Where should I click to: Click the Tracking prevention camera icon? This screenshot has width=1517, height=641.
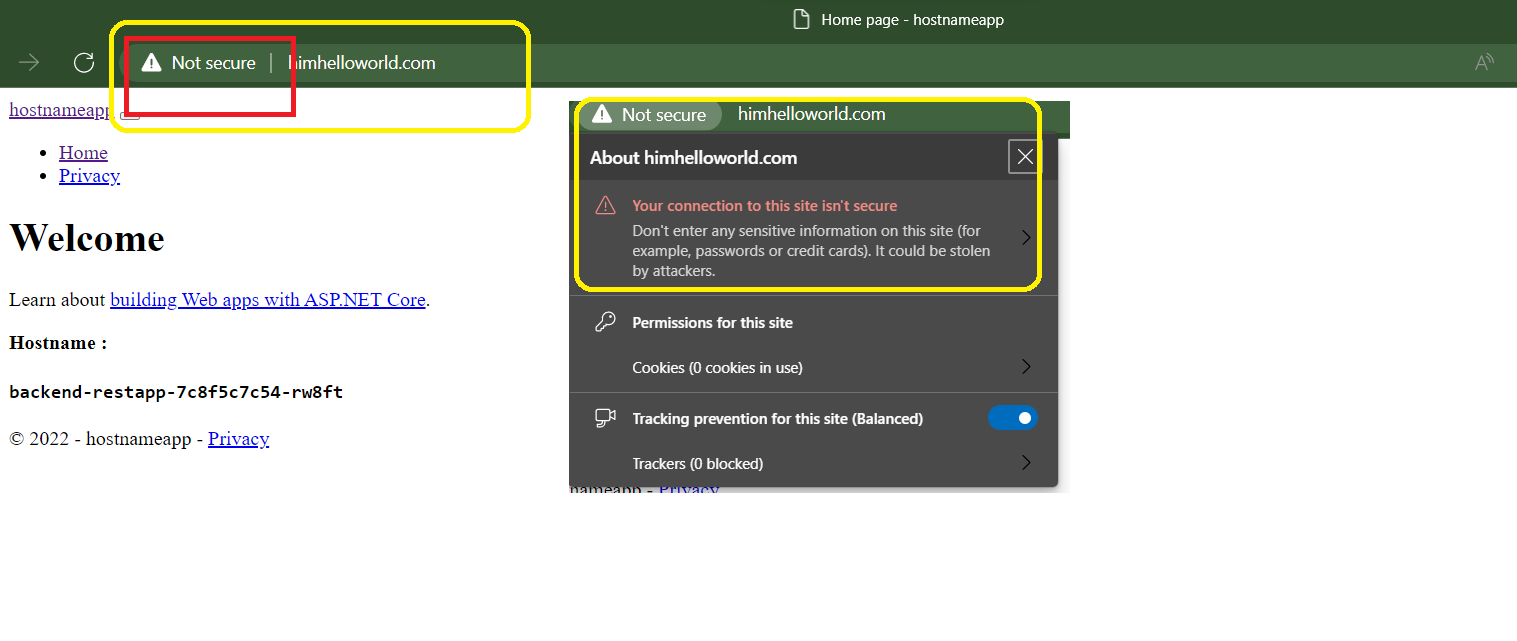tap(605, 417)
